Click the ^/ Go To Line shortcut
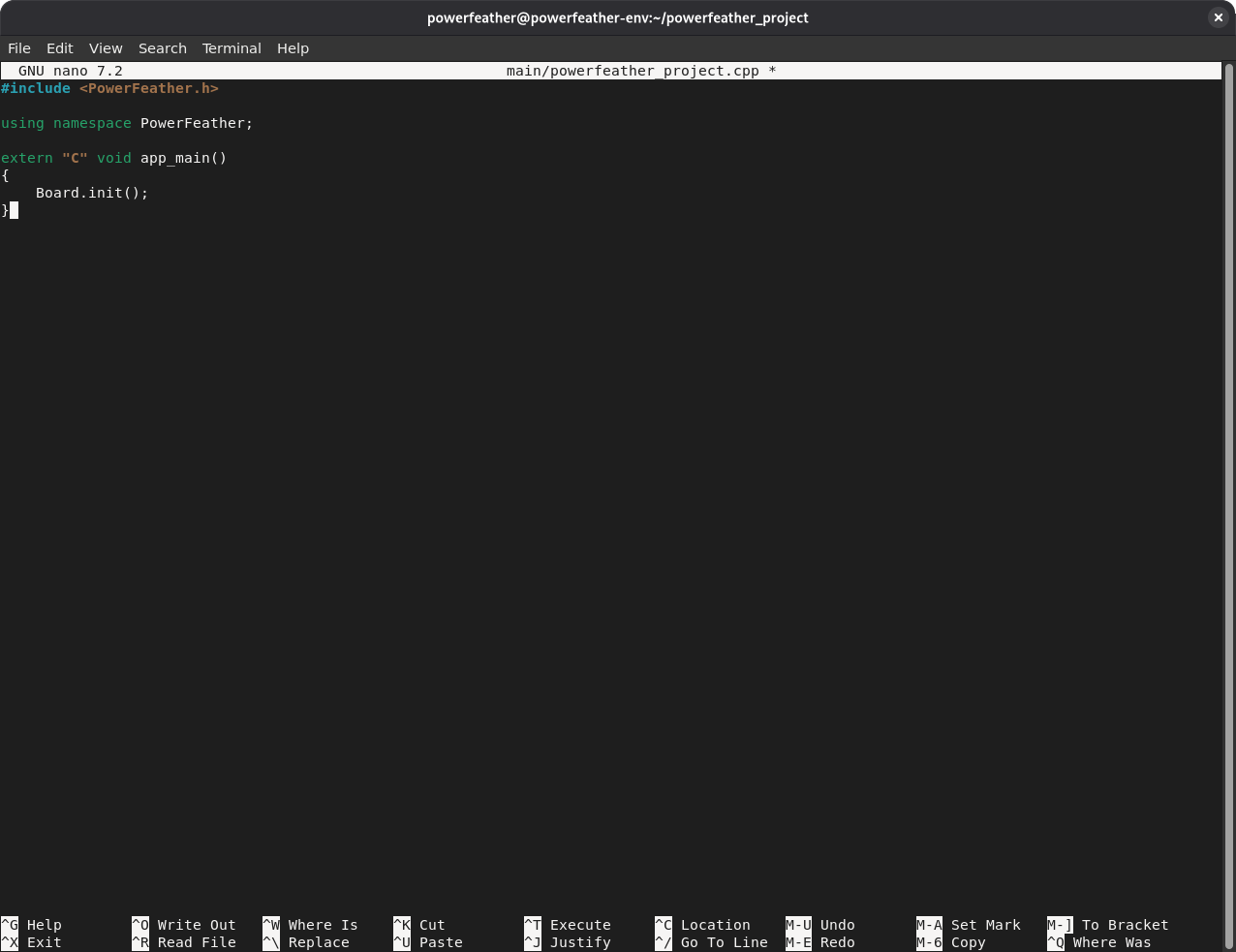This screenshot has width=1236, height=952. [711, 942]
